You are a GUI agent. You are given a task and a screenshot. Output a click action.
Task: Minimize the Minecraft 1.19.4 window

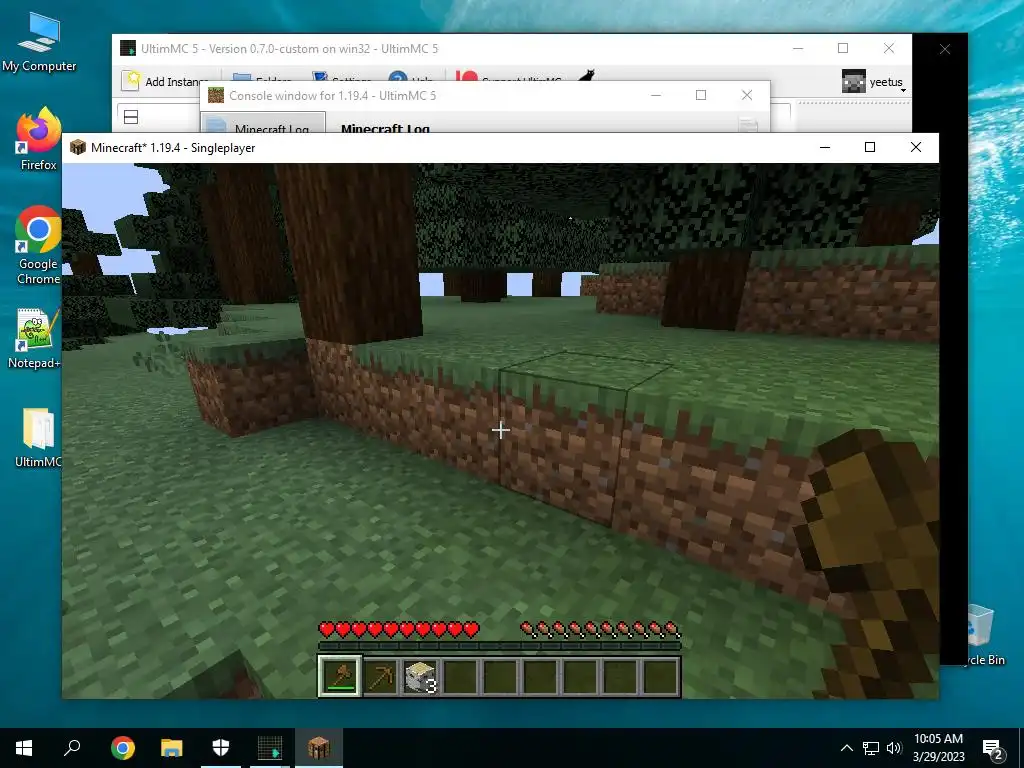coord(825,148)
